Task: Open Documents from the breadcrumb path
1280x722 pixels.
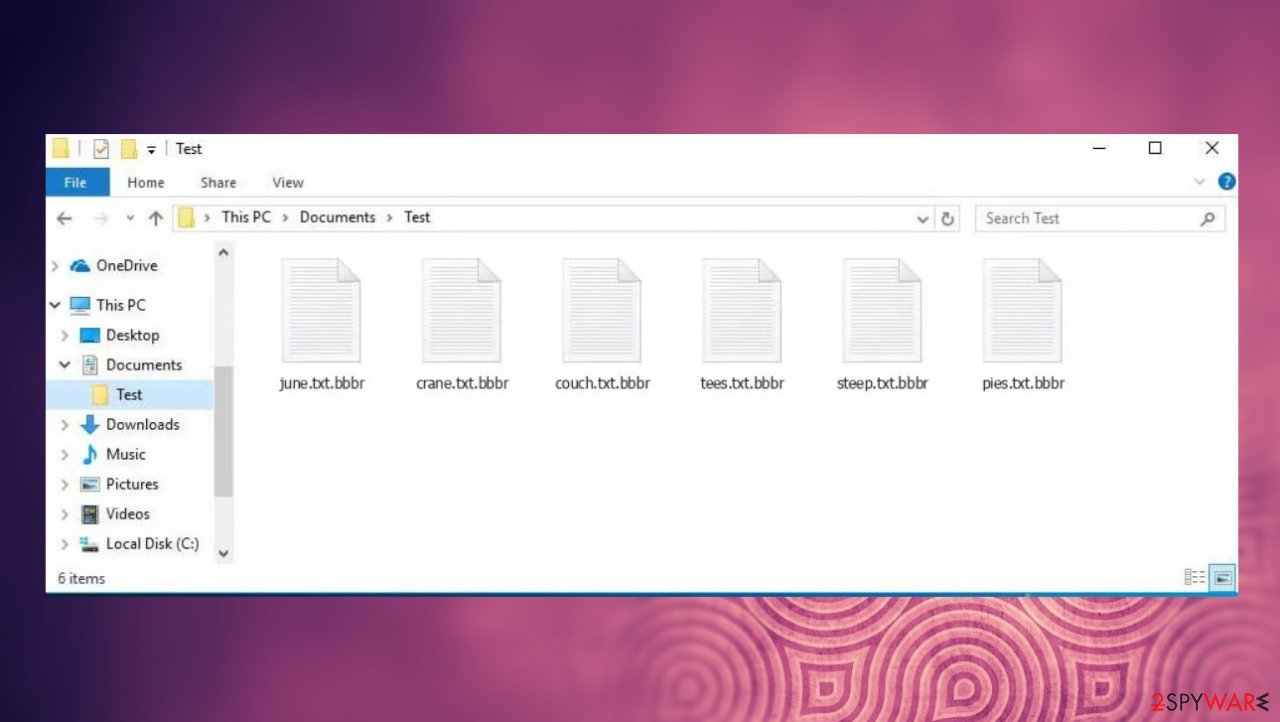Action: [337, 217]
